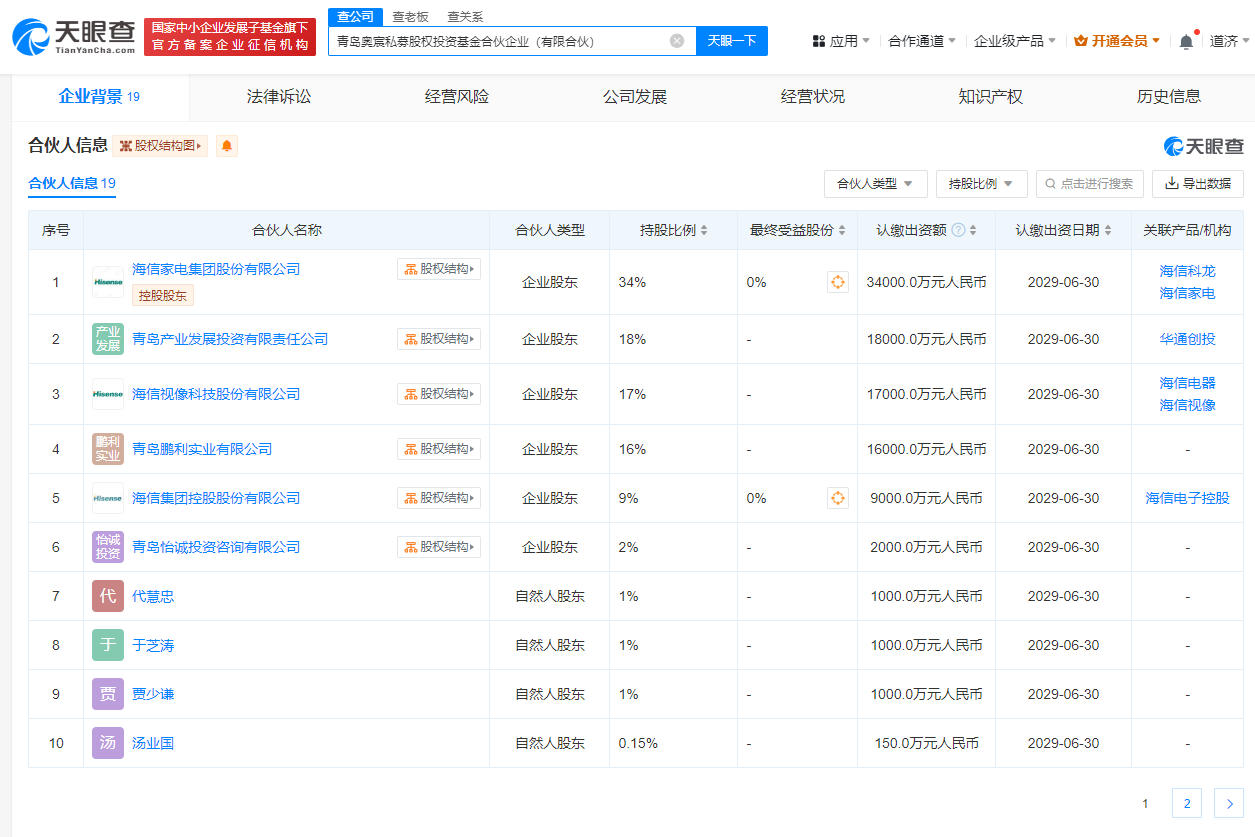Viewport: 1255px width, 837px height.
Task: Open the 开通会员 dropdown menu
Action: coord(1116,41)
